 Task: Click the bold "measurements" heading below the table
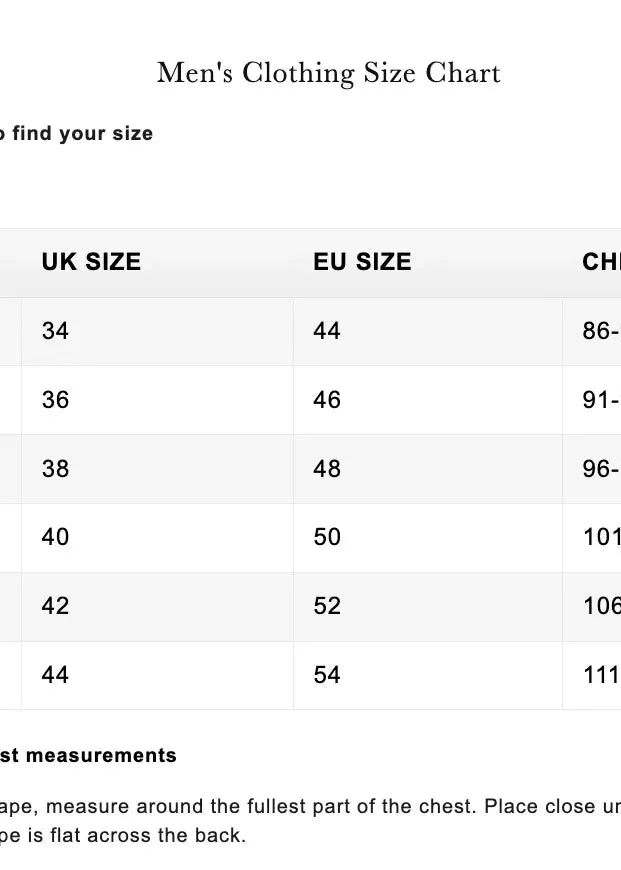point(92,756)
